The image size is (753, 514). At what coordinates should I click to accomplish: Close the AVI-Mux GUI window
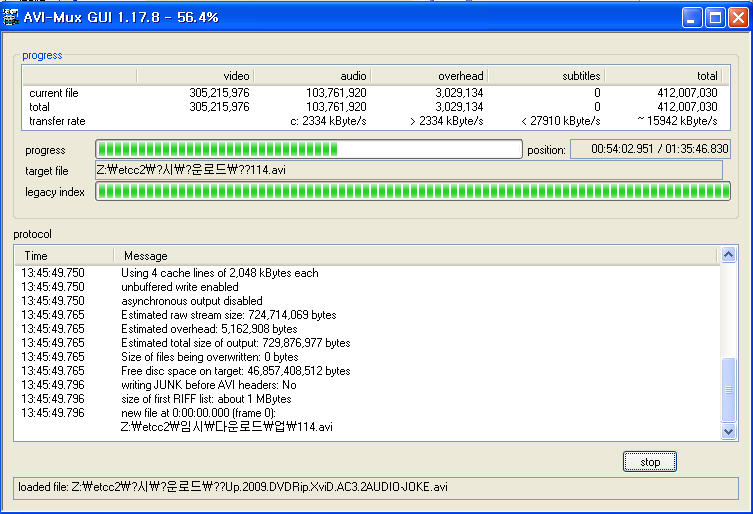(738, 18)
